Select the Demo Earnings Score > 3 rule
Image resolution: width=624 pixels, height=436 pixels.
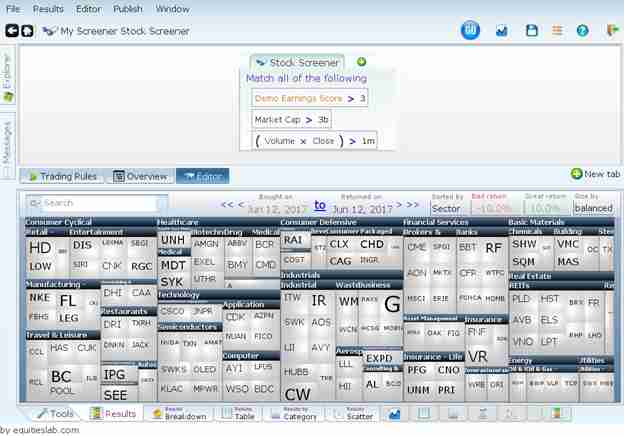coord(310,98)
